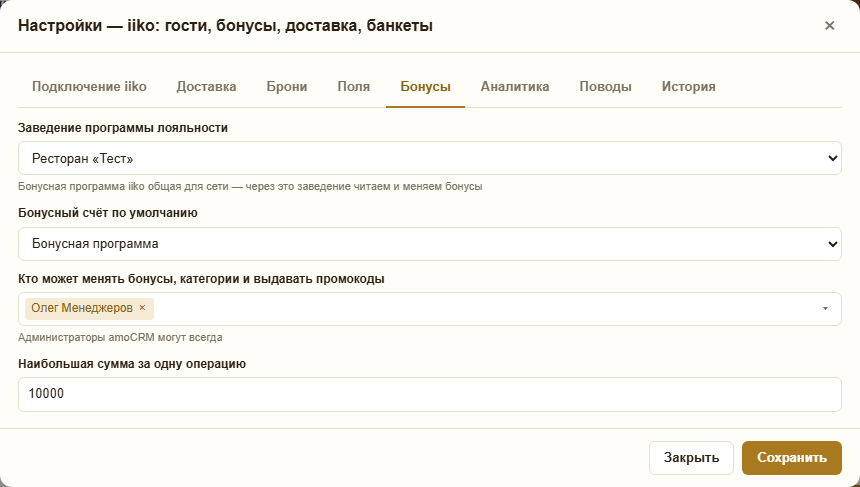This screenshot has height=487, width=860.
Task: Click the Олег Менеджеров tag label
Action: pyautogui.click(x=82, y=308)
